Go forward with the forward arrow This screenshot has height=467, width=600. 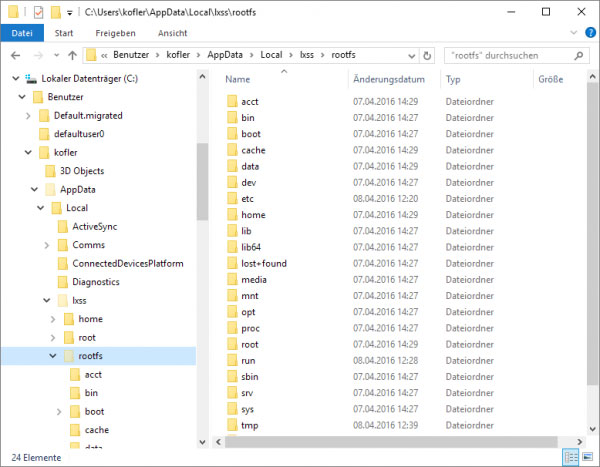[38, 56]
